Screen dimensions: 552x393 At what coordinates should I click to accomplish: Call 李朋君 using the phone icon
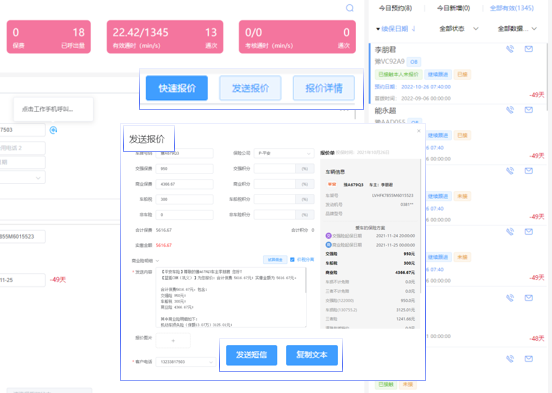(x=510, y=49)
